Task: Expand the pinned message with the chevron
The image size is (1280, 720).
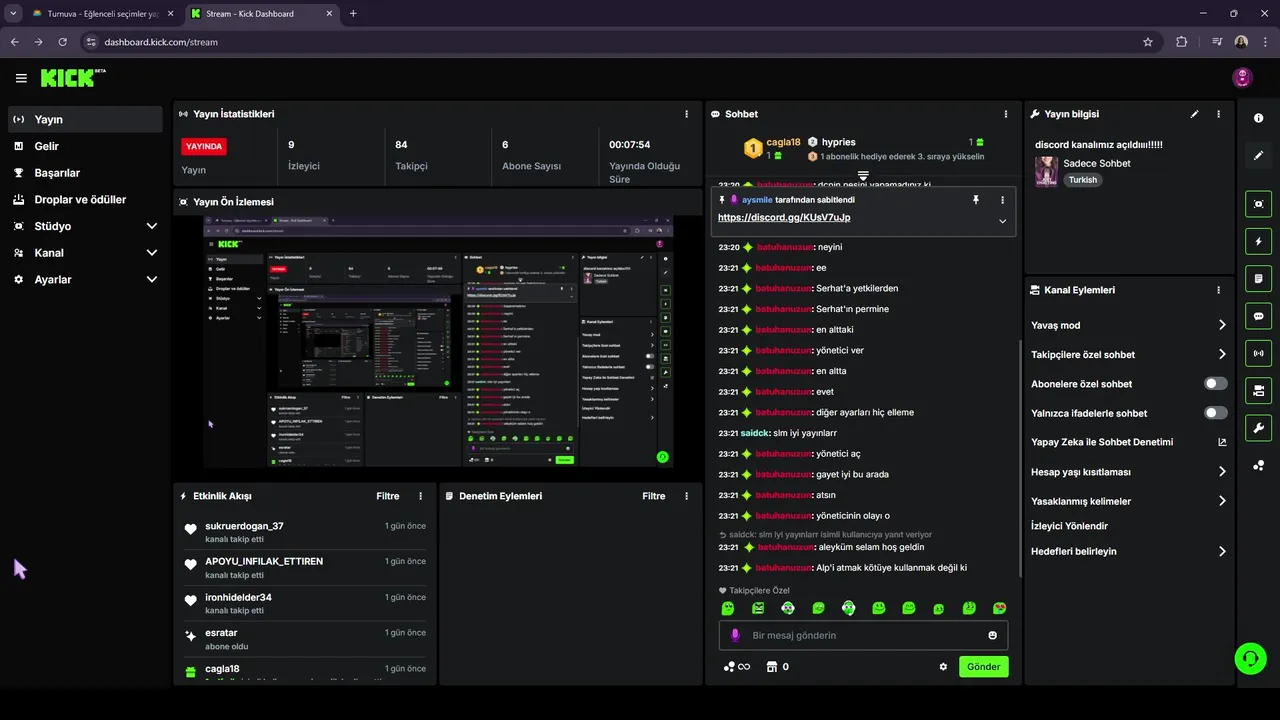Action: (1002, 221)
